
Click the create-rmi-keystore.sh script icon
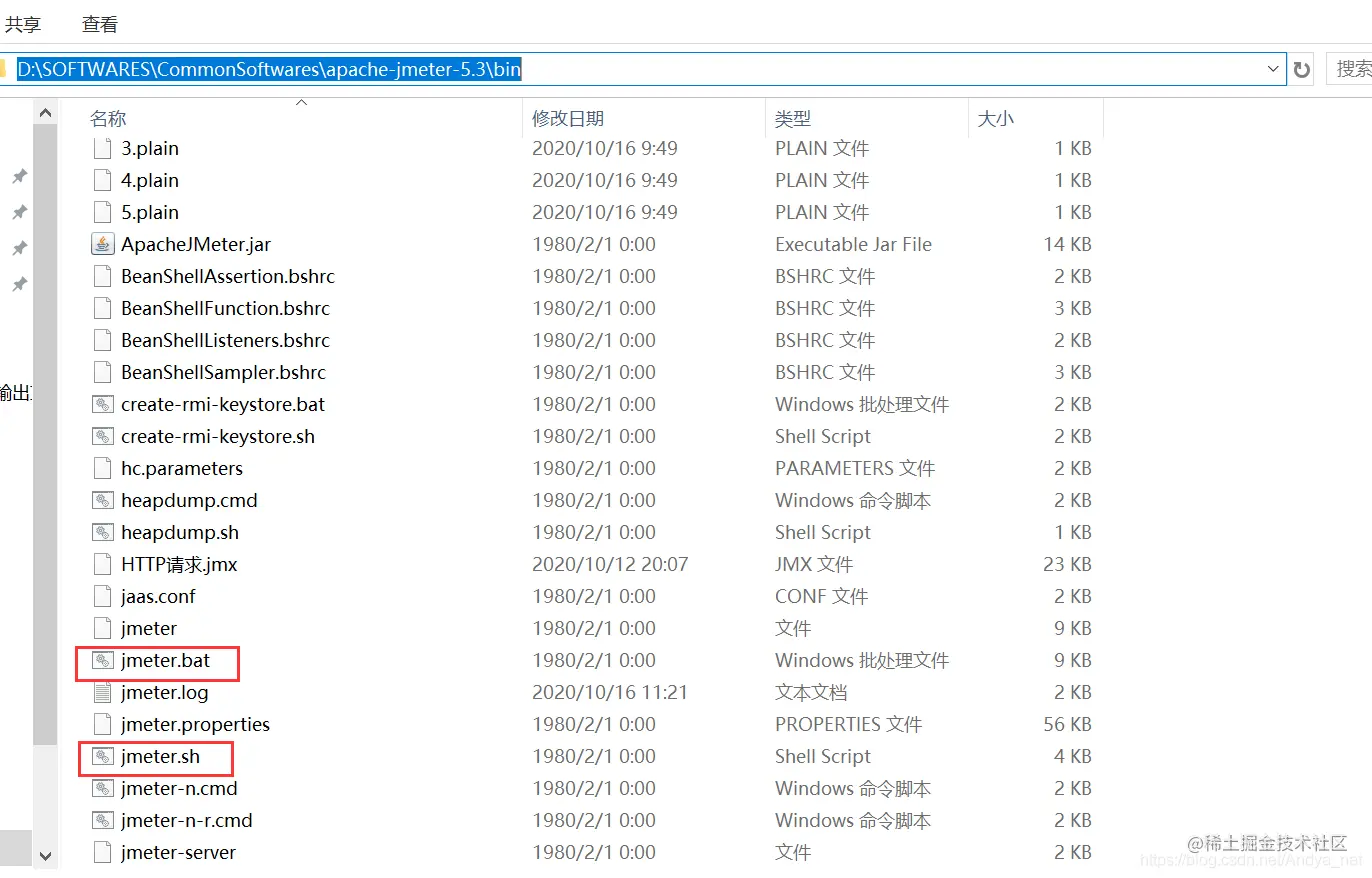coord(102,436)
